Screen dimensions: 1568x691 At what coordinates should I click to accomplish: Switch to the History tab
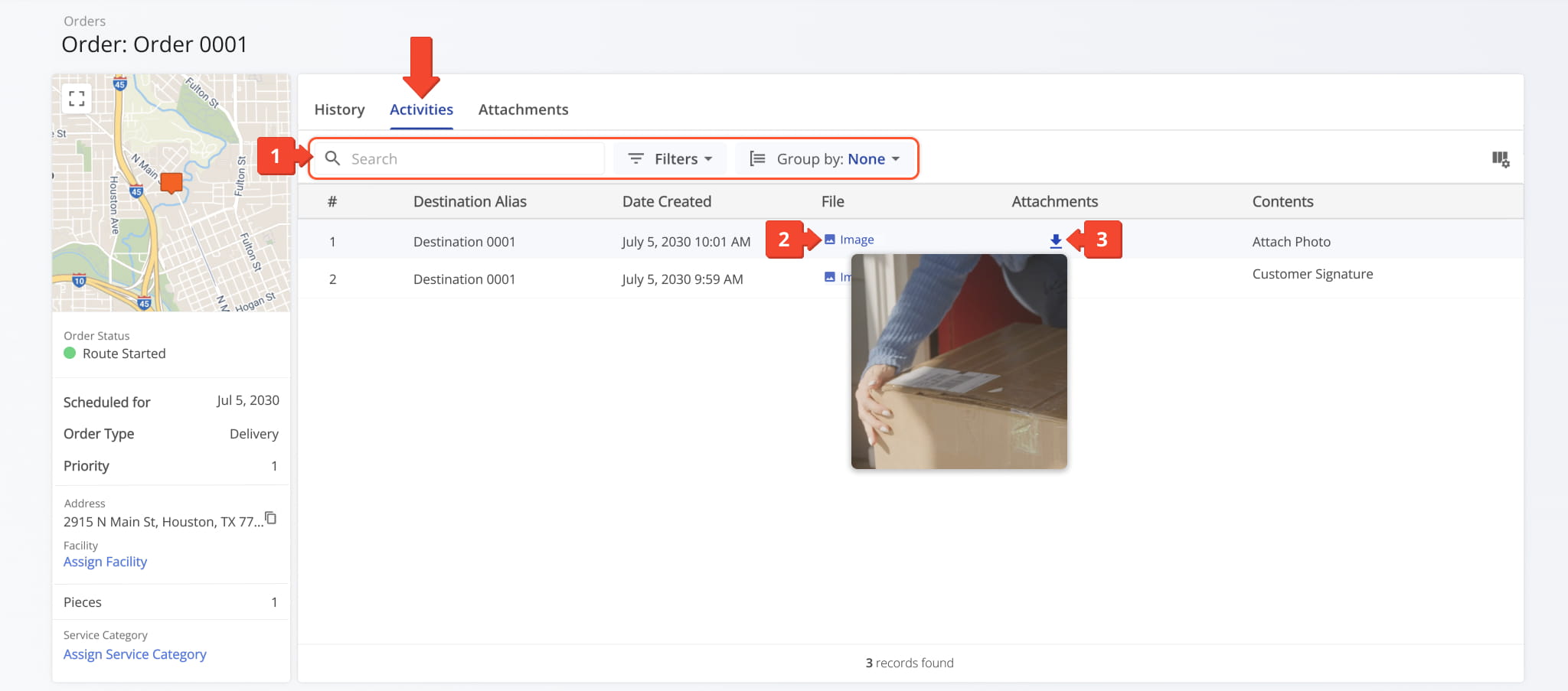click(339, 109)
